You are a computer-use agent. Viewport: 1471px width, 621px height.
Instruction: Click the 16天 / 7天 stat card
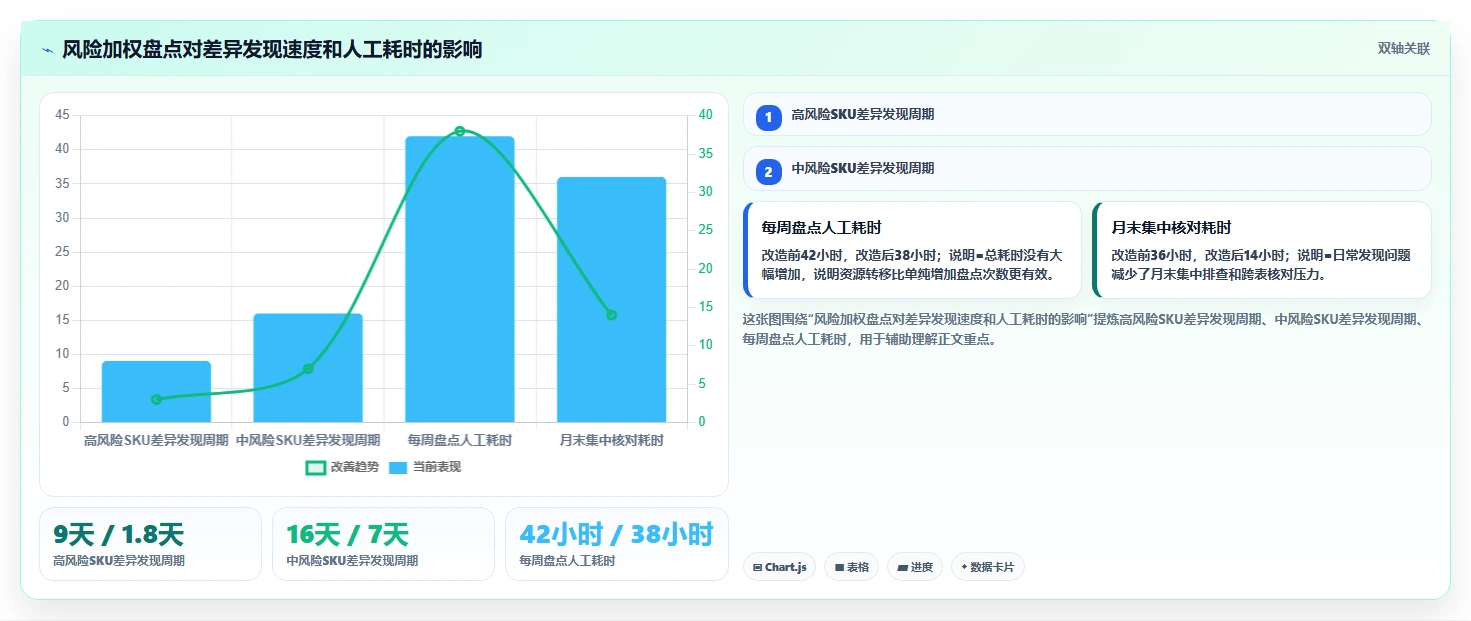(383, 544)
